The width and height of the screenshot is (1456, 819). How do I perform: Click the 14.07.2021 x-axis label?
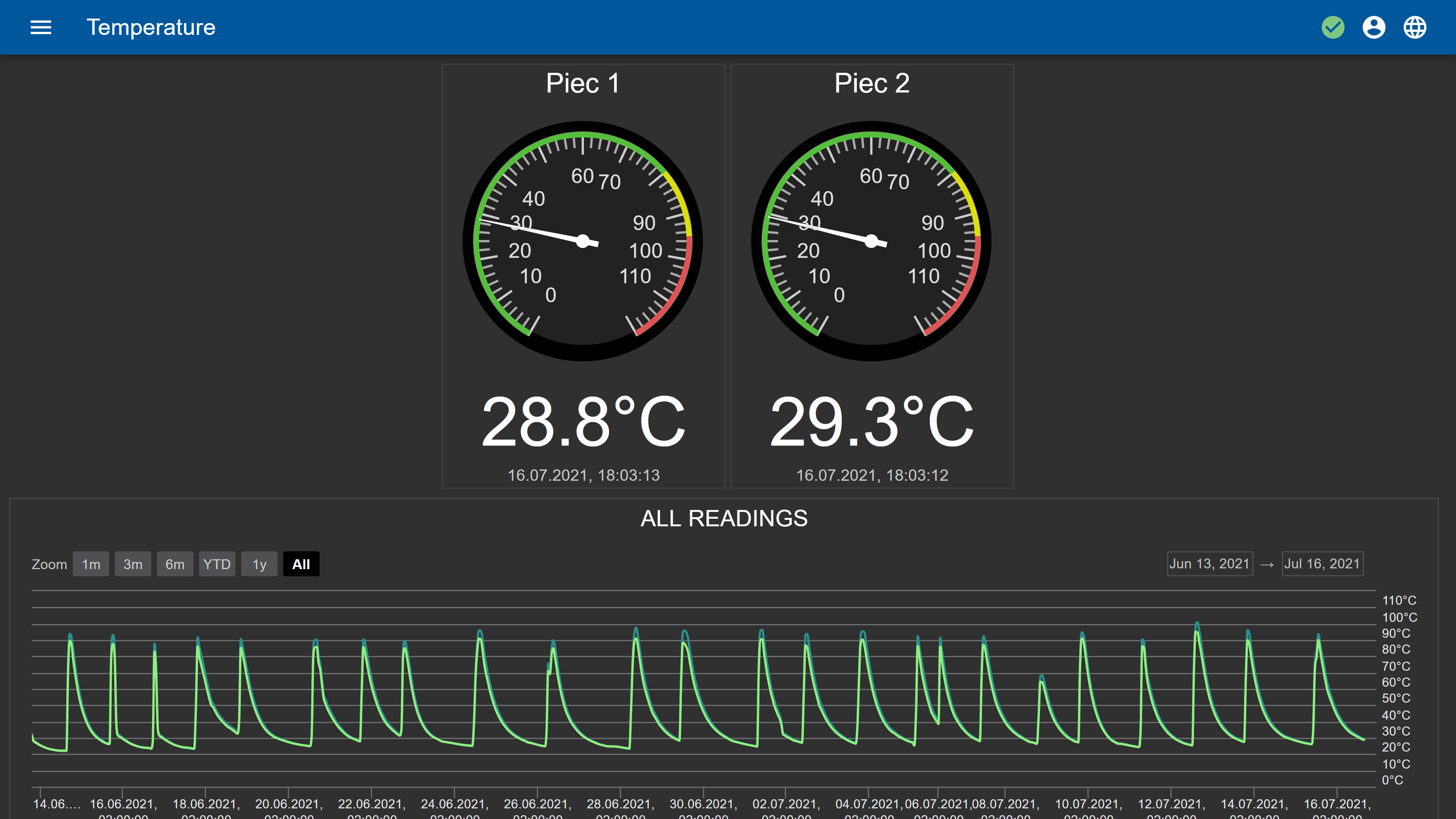point(1254,809)
